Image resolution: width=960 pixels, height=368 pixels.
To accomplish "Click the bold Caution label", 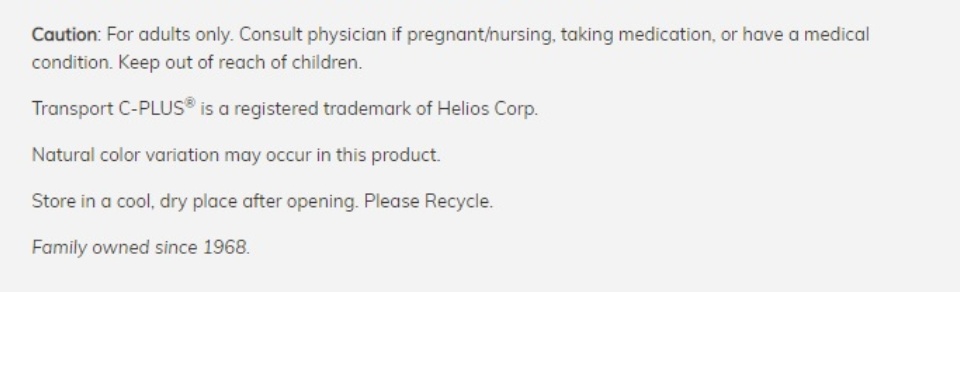I will point(64,35).
